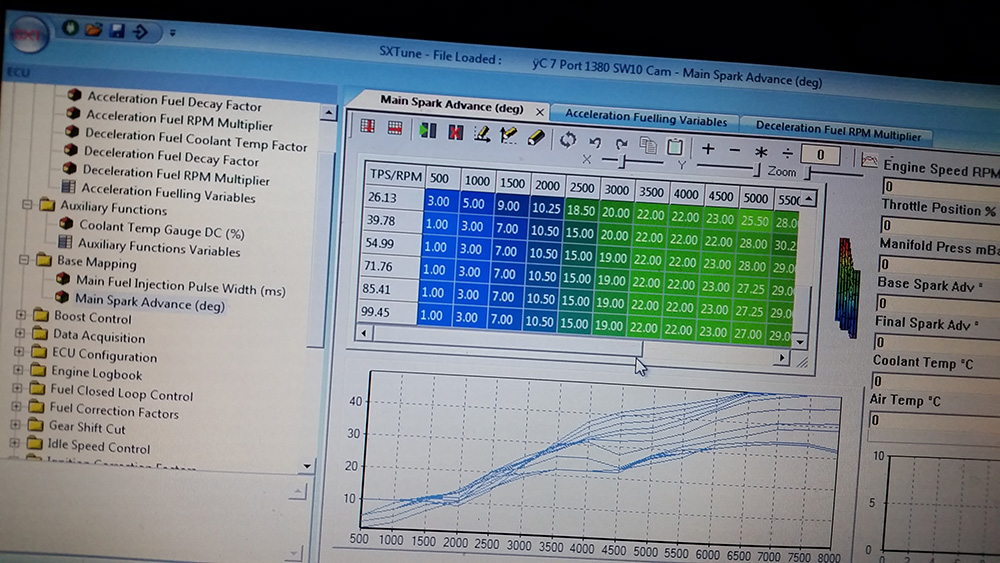Click the save floppy disk icon
Viewport: 1000px width, 563px height.
[116, 31]
